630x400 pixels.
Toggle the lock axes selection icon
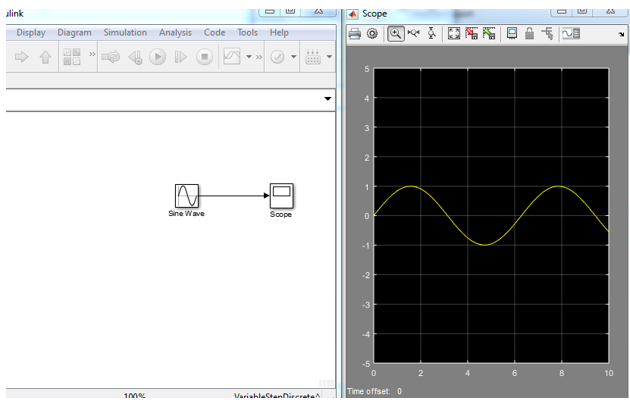(530, 34)
